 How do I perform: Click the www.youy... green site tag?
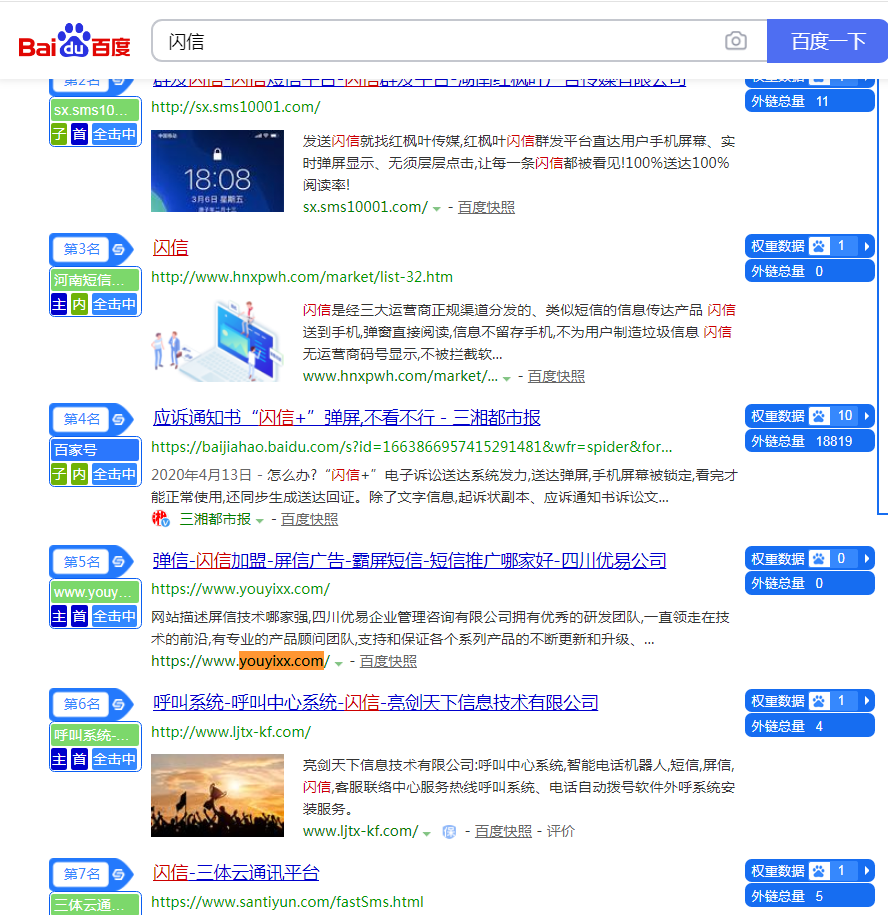point(95,592)
